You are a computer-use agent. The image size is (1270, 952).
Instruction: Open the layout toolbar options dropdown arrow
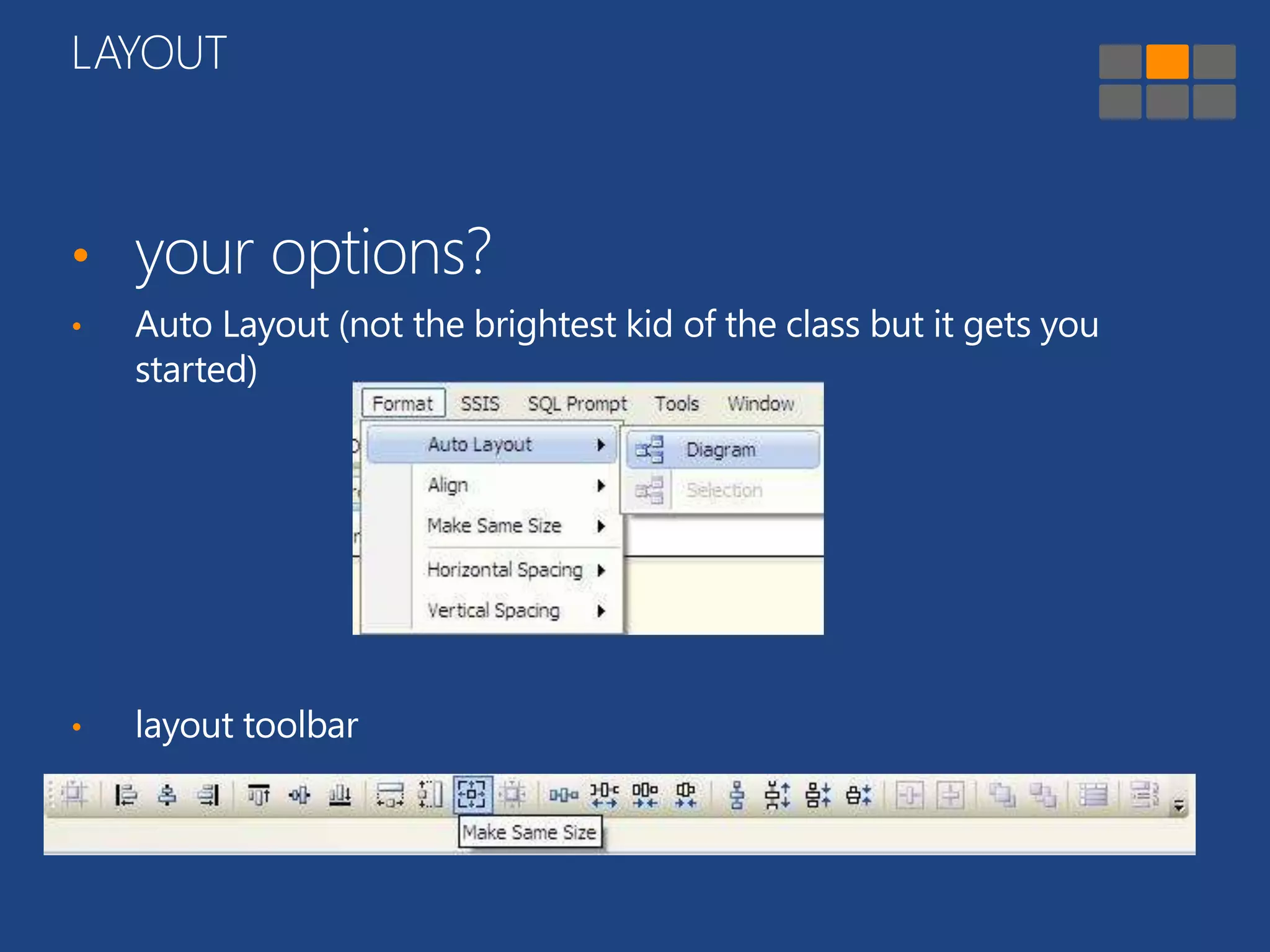[x=1179, y=806]
